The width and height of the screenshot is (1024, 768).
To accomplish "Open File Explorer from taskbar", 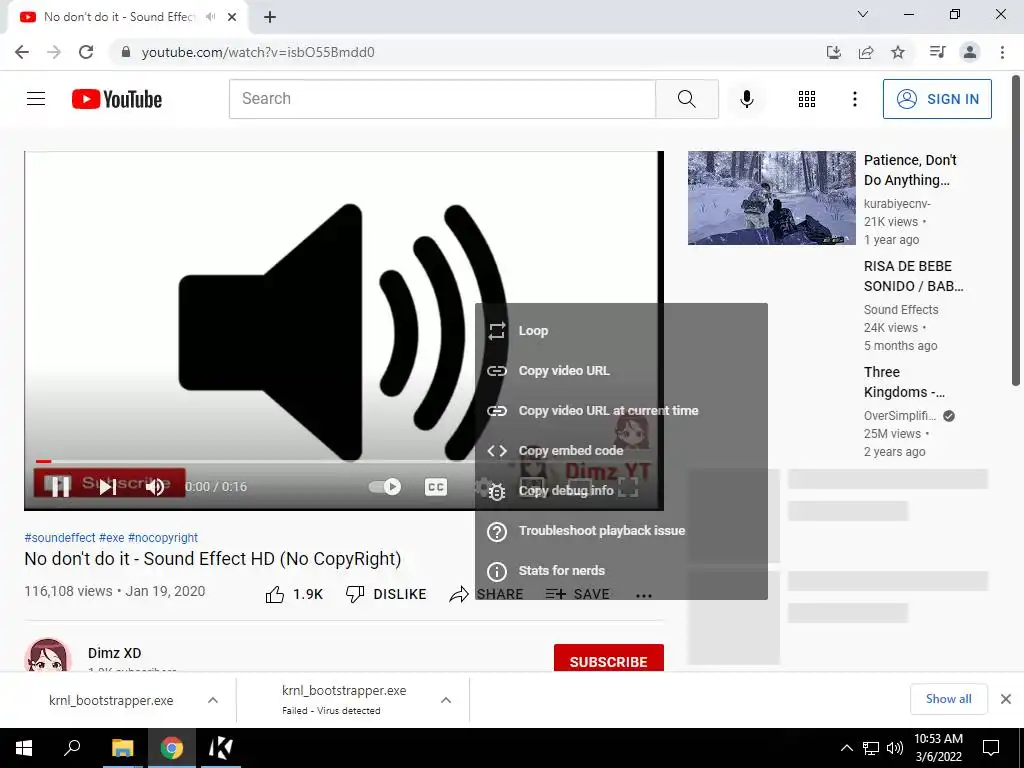I will point(122,748).
